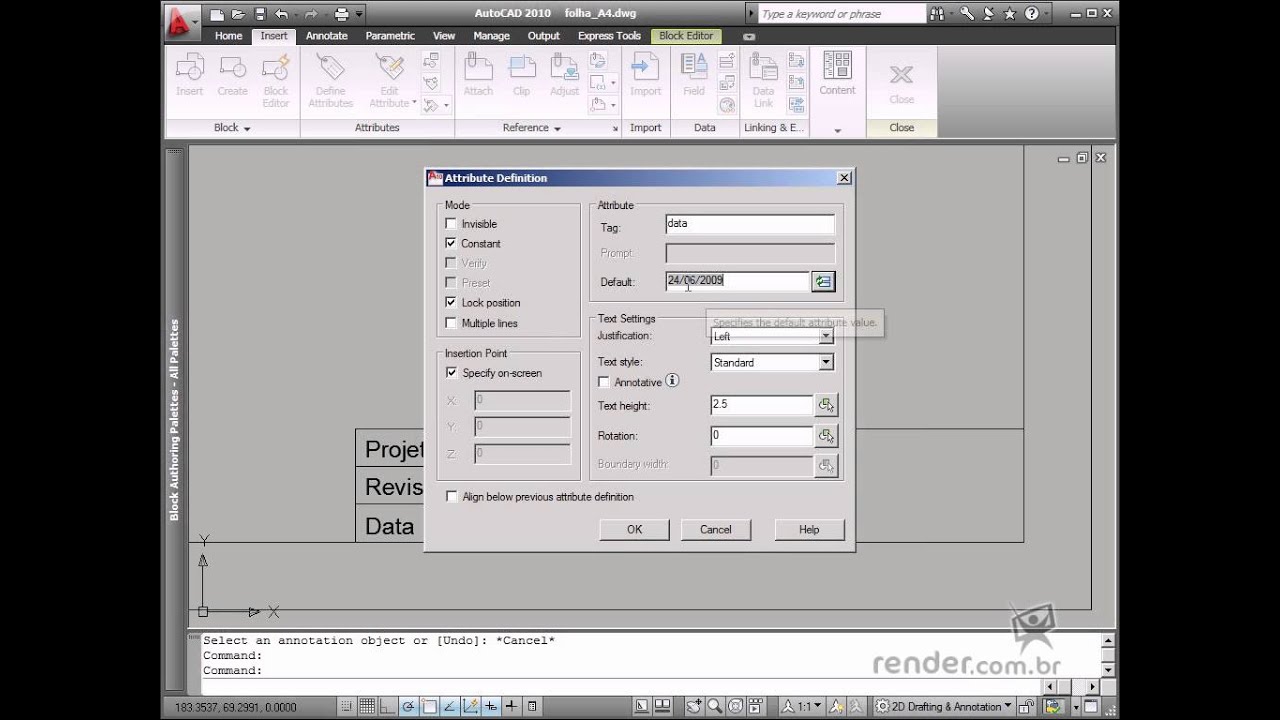Click the Field icon in Data panel

pyautogui.click(x=693, y=68)
